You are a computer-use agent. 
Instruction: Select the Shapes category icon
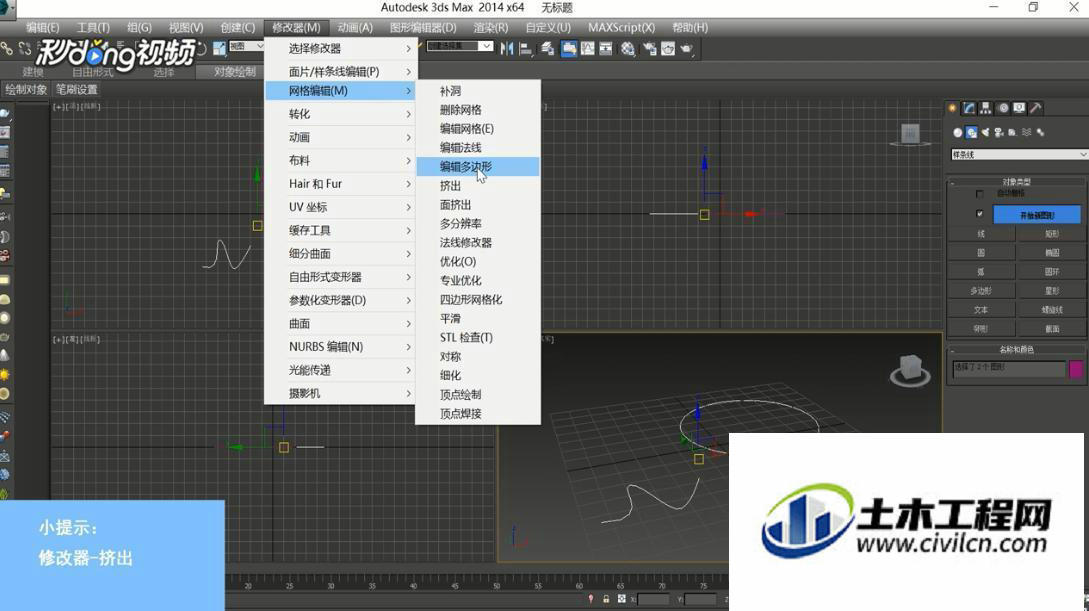pyautogui.click(x=971, y=132)
